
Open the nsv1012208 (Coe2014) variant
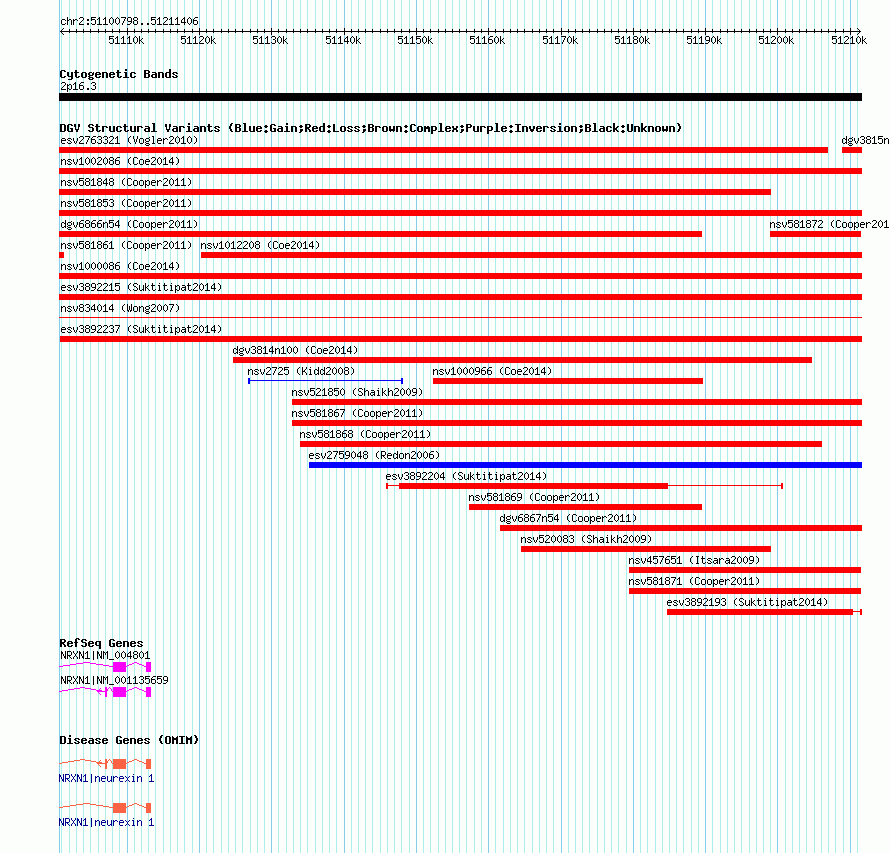261,245
